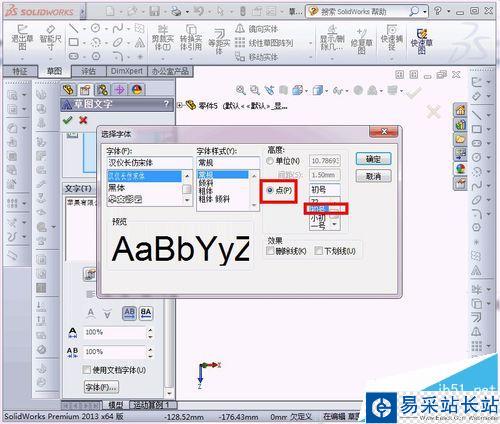The image size is (500, 424).
Task: Click down arrow on point size list
Action: pos(334,225)
